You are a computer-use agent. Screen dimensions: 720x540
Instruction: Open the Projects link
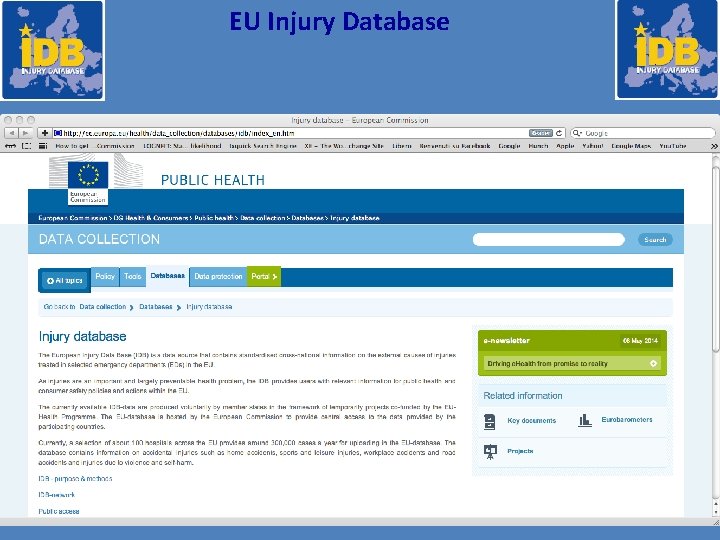520,451
